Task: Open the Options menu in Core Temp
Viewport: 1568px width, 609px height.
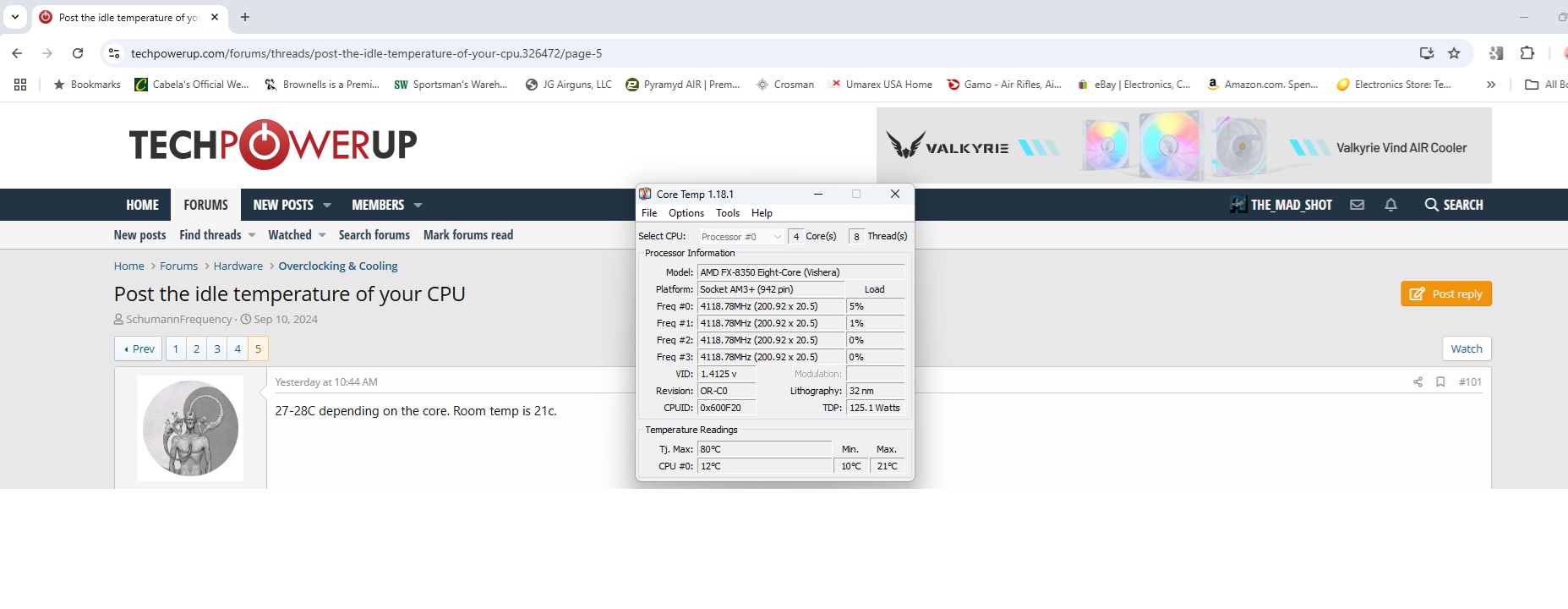Action: [686, 213]
